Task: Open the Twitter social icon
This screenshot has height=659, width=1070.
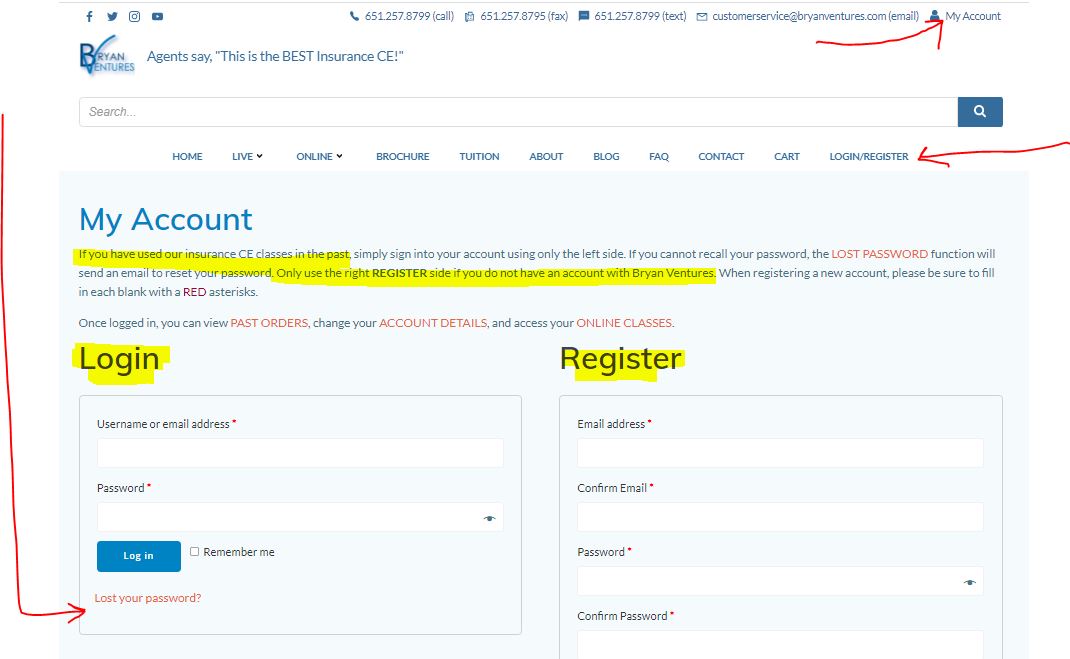Action: point(112,17)
